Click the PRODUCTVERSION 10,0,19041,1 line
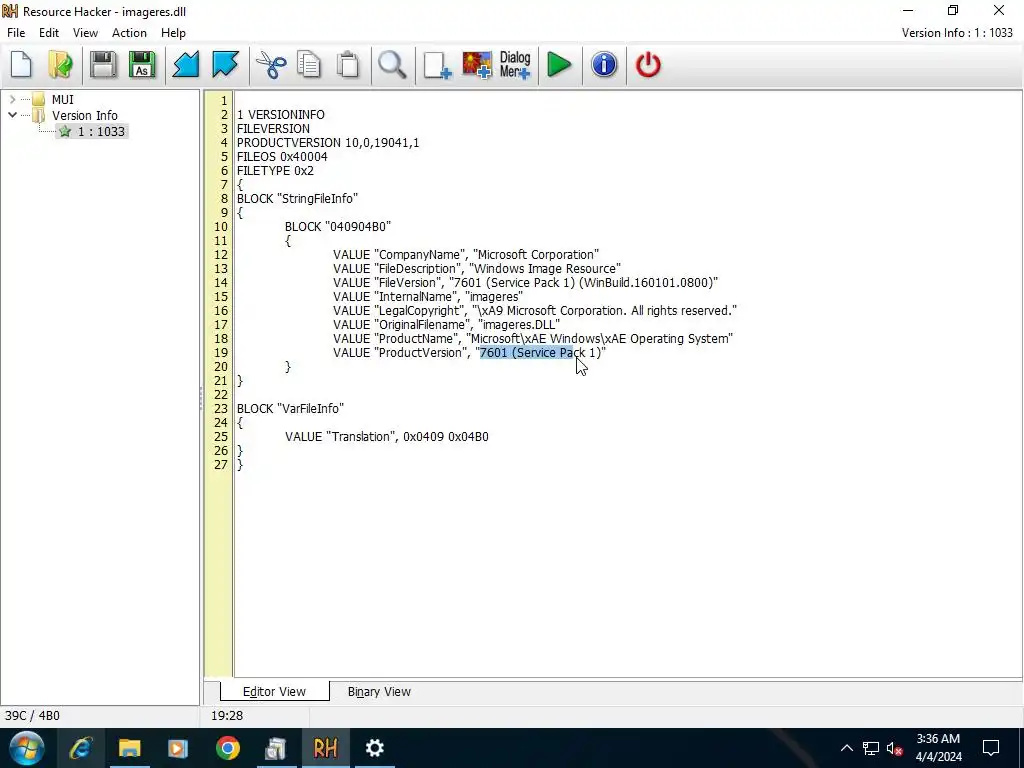Viewport: 1024px width, 768px height. tap(328, 142)
